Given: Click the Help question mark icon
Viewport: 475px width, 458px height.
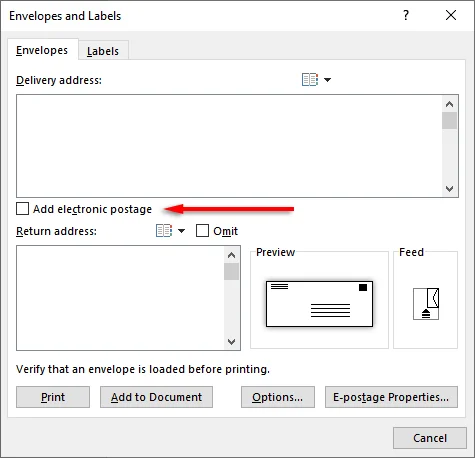Looking at the screenshot, I should click(x=406, y=15).
